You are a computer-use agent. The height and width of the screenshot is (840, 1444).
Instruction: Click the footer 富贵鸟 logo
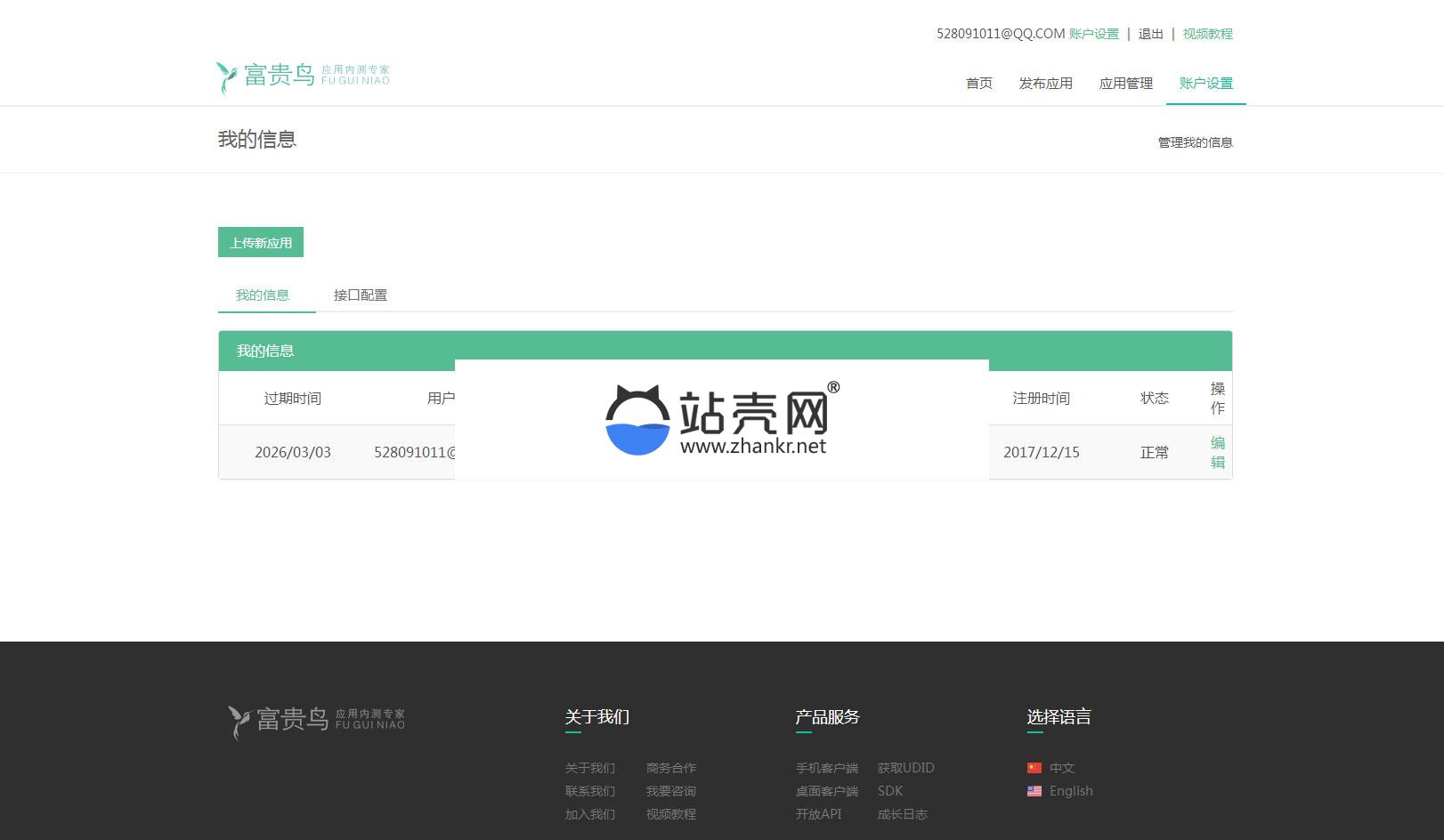tap(316, 720)
